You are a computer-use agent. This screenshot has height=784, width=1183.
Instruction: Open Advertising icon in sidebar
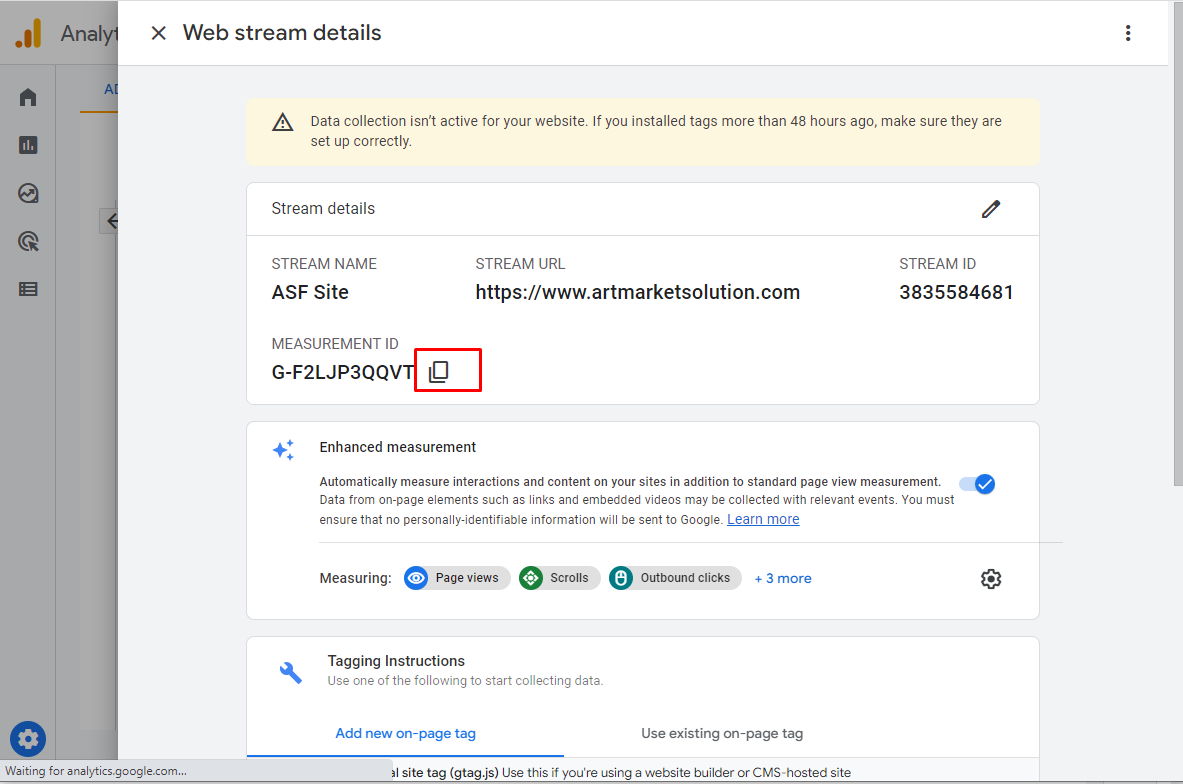pos(28,241)
